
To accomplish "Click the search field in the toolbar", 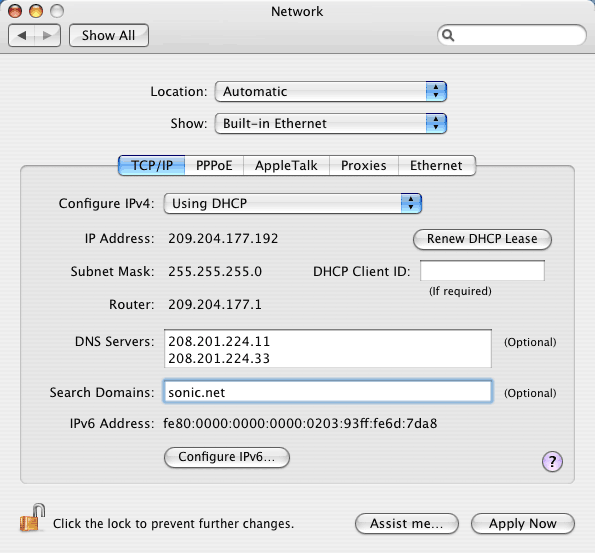I will click(512, 35).
